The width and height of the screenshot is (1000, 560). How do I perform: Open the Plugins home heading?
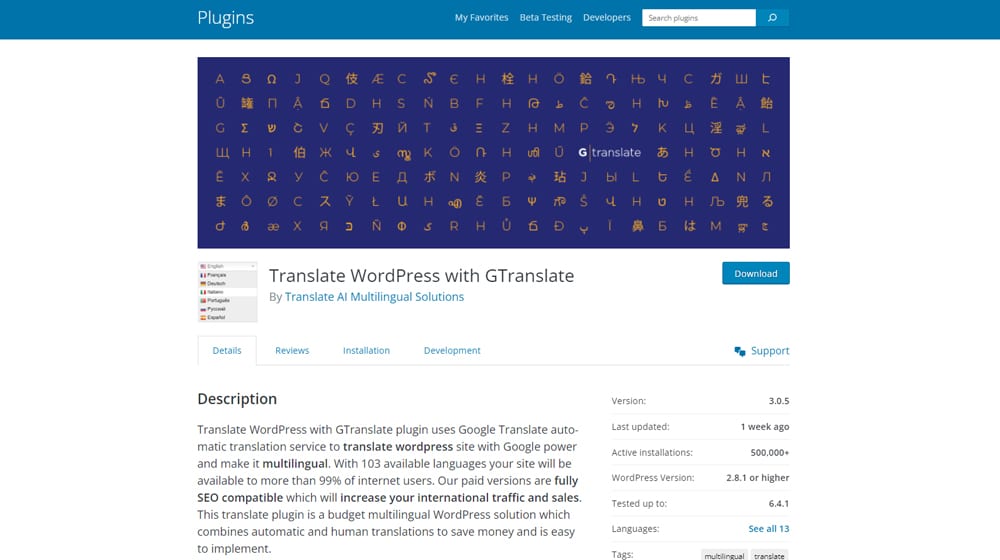coord(225,18)
